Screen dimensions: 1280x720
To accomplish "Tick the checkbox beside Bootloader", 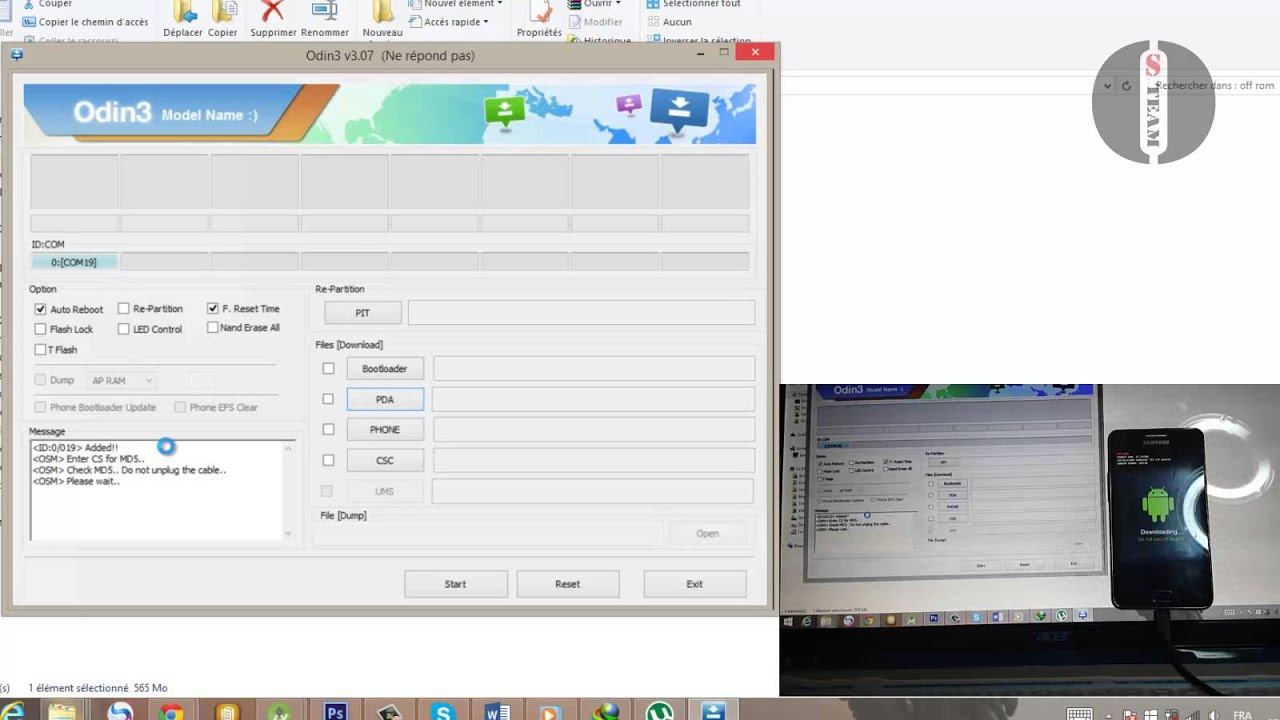I will 328,369.
